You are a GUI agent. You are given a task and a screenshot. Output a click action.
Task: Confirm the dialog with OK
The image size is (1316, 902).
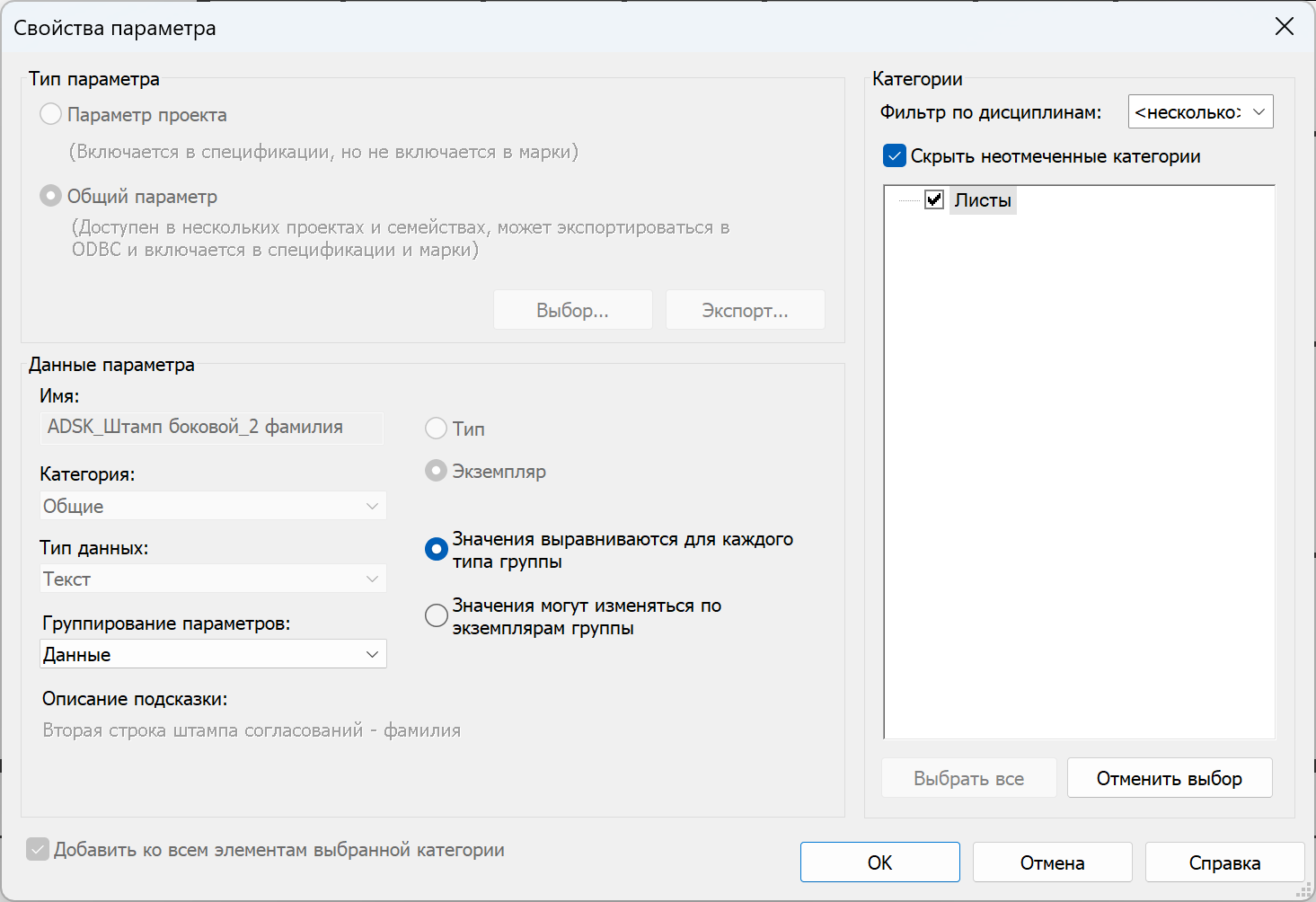pos(879,862)
